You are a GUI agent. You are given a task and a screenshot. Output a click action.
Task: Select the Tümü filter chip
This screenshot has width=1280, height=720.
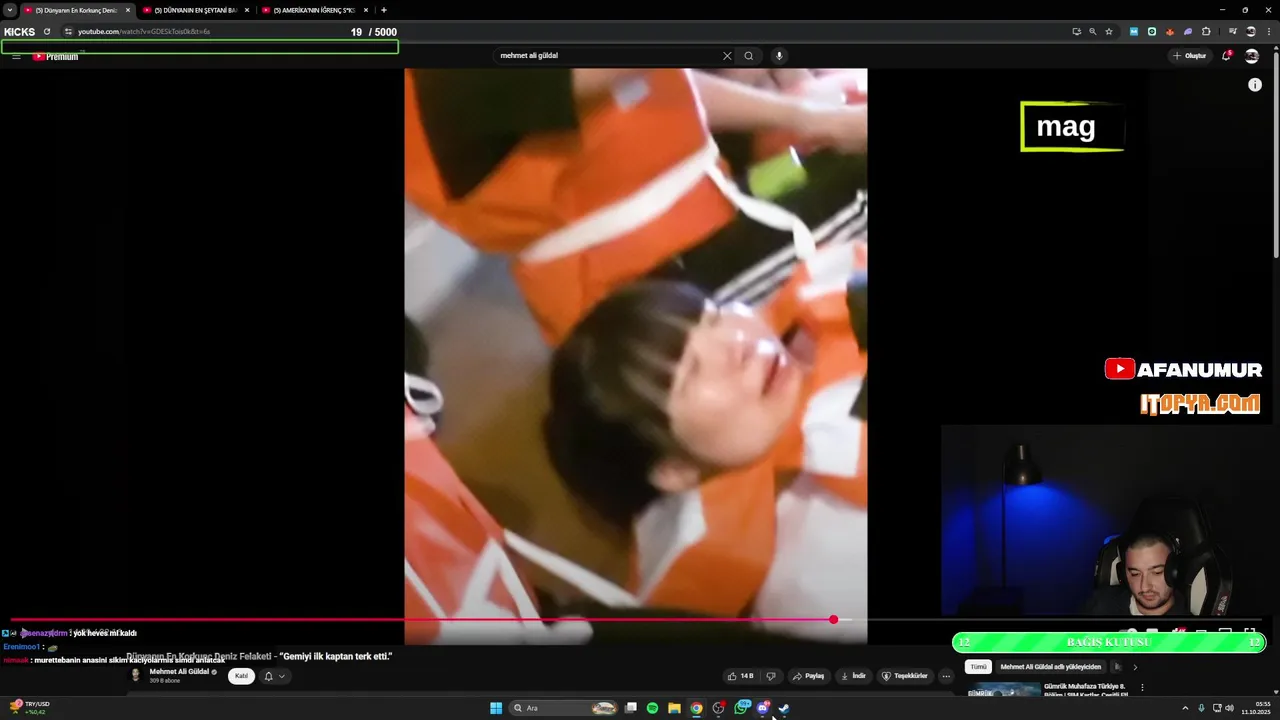coord(979,667)
